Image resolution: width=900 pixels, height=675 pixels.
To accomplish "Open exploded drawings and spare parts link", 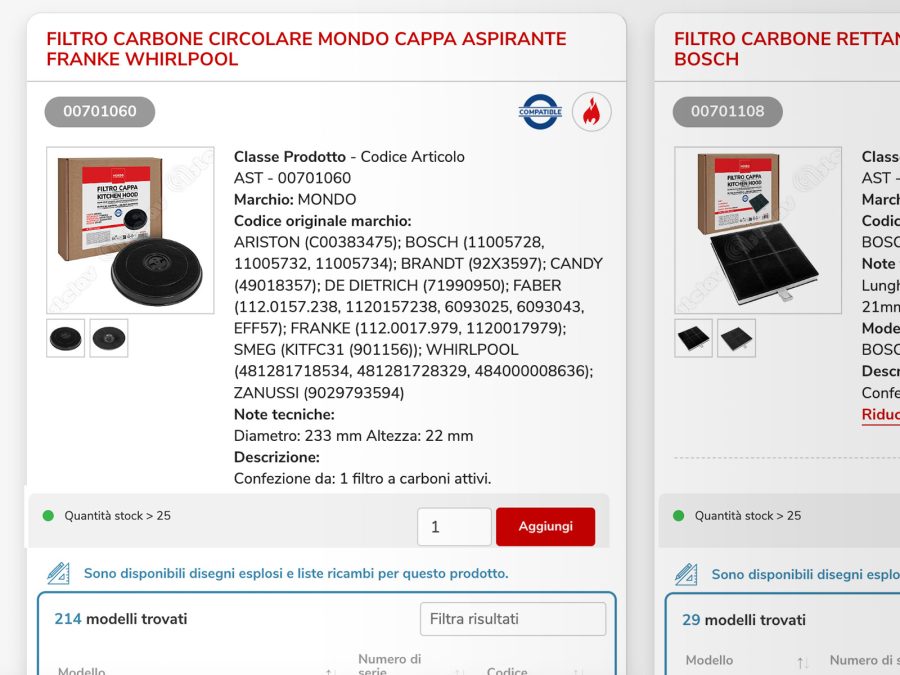I will (296, 573).
